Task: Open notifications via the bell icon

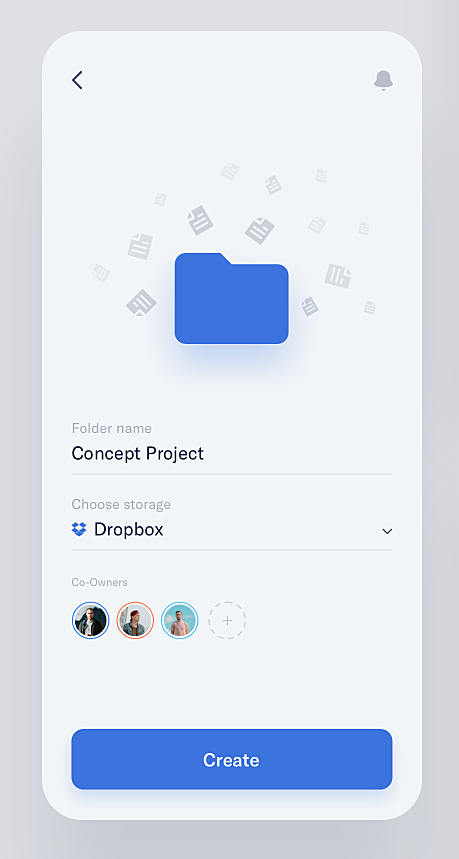Action: click(x=383, y=81)
